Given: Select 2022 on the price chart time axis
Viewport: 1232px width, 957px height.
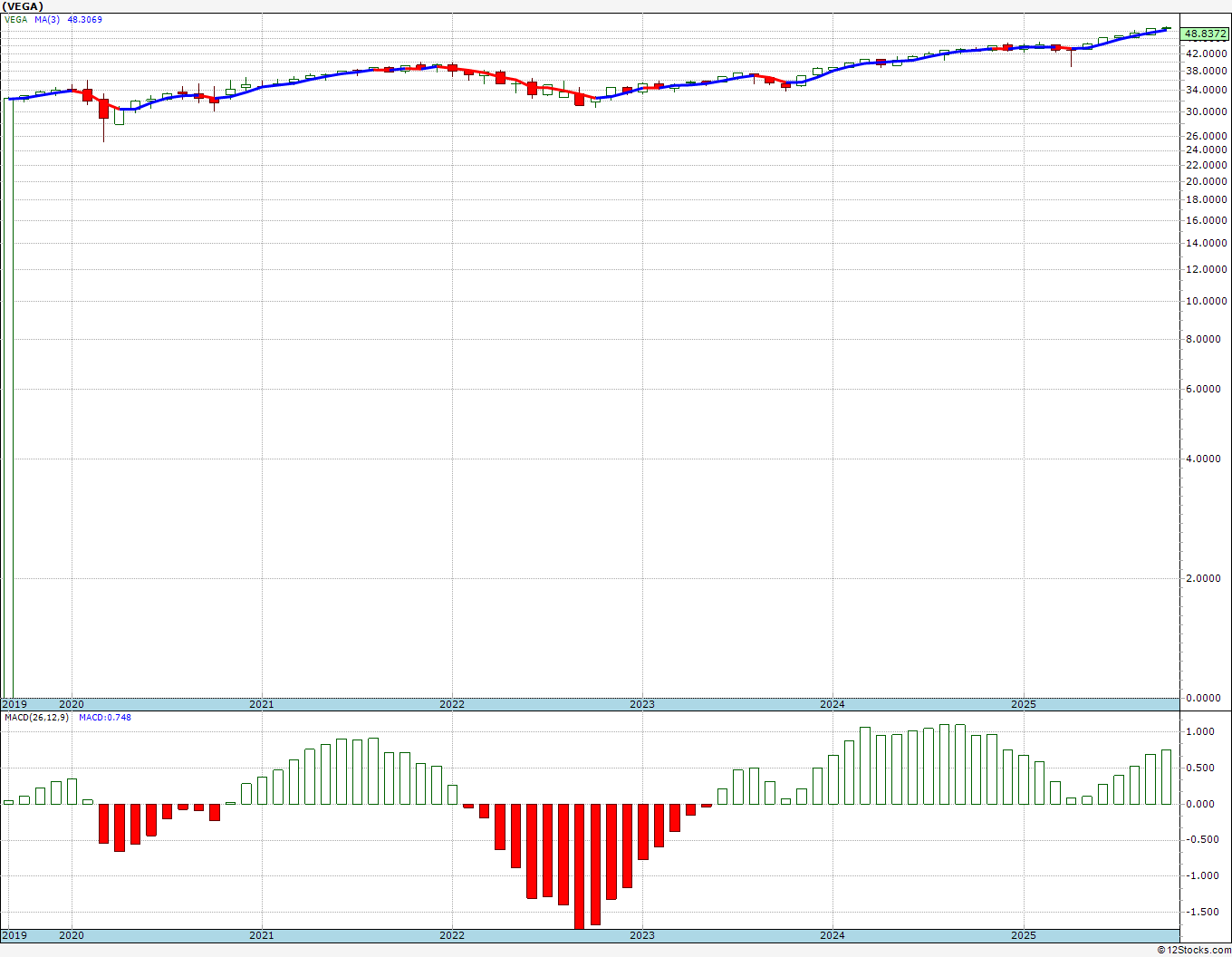Looking at the screenshot, I should (451, 704).
